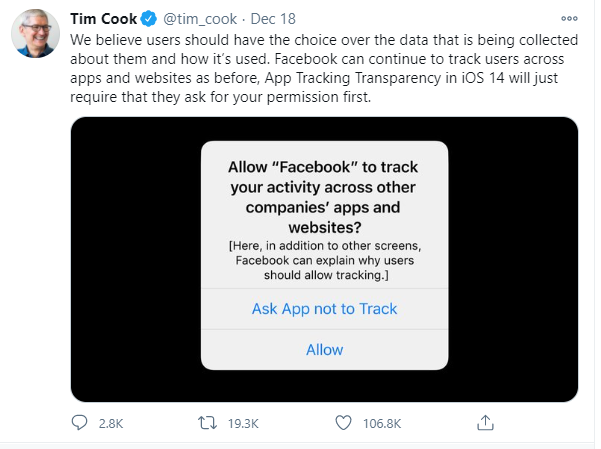Open the @tim_cook handle link
This screenshot has height=449, width=601.
200,19
